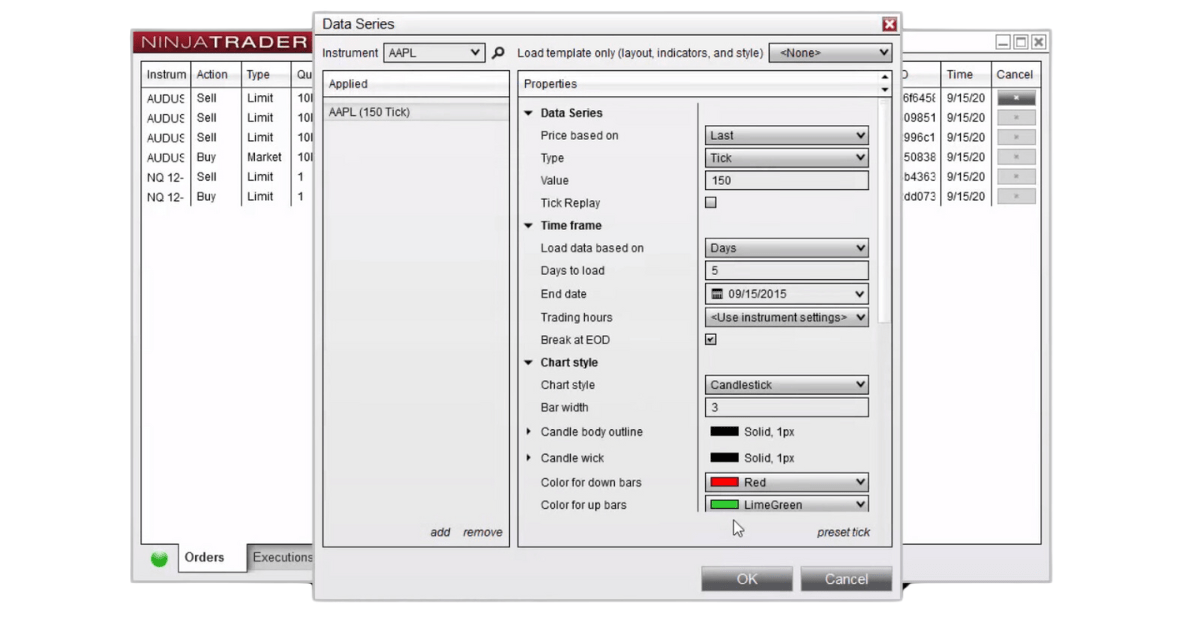Click the Candle wick black swatch
This screenshot has width=1200, height=628.
pos(724,458)
